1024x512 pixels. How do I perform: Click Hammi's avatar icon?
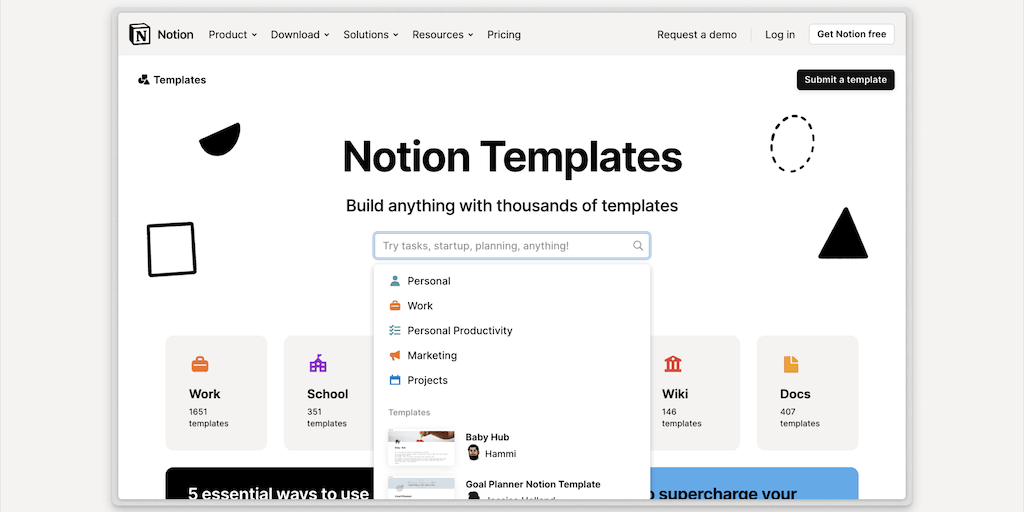473,453
